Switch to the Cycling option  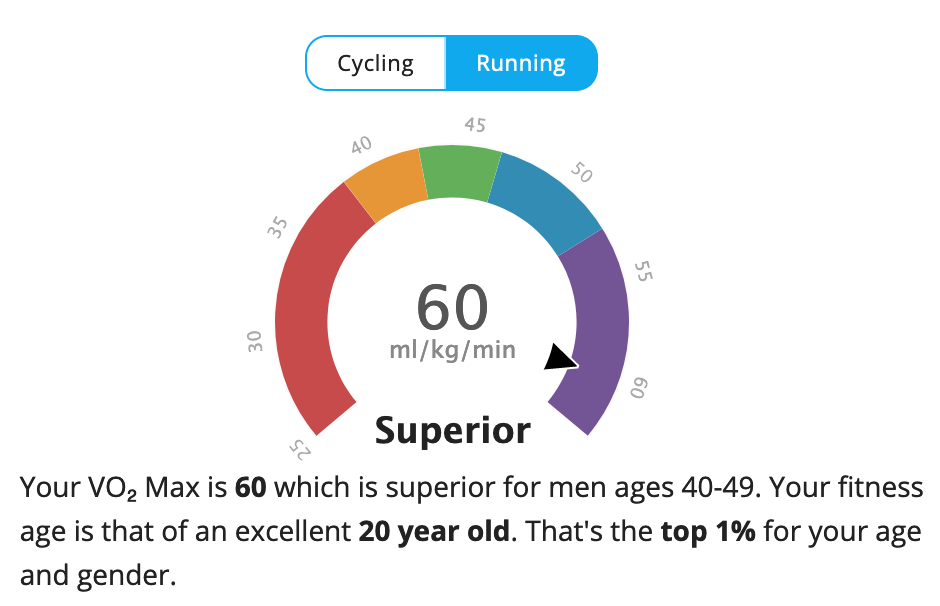375,64
